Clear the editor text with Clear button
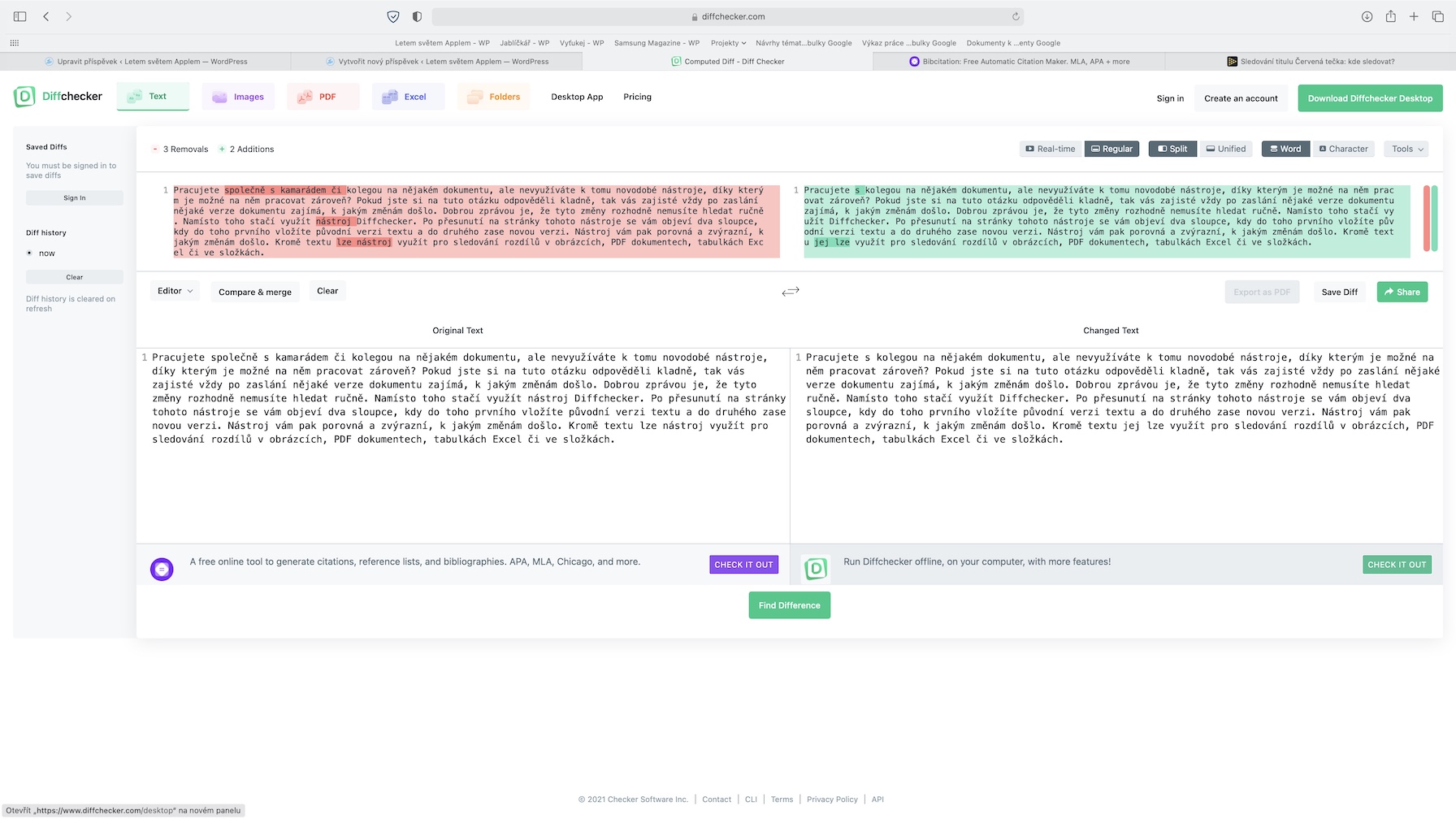1456x819 pixels. tap(327, 291)
